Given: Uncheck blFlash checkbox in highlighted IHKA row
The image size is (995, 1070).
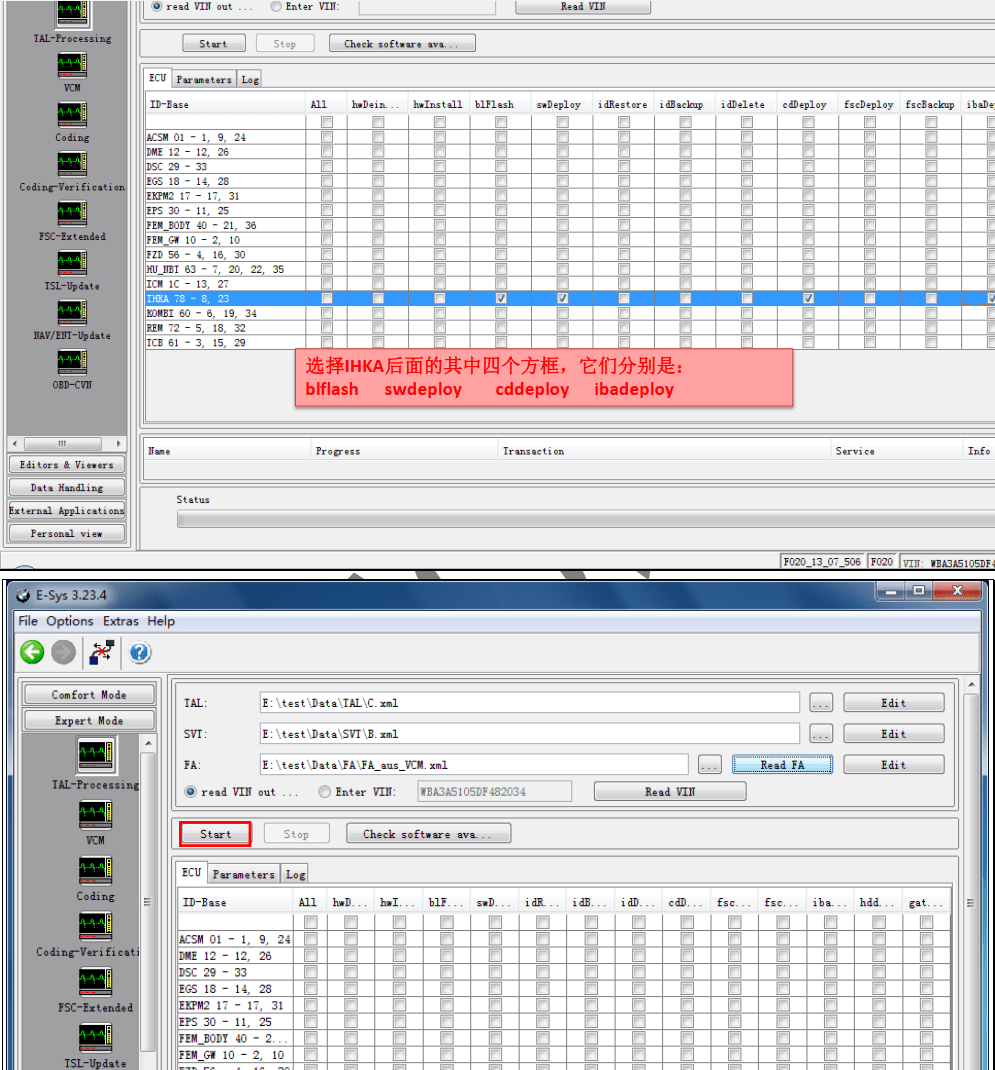Looking at the screenshot, I should point(501,298).
